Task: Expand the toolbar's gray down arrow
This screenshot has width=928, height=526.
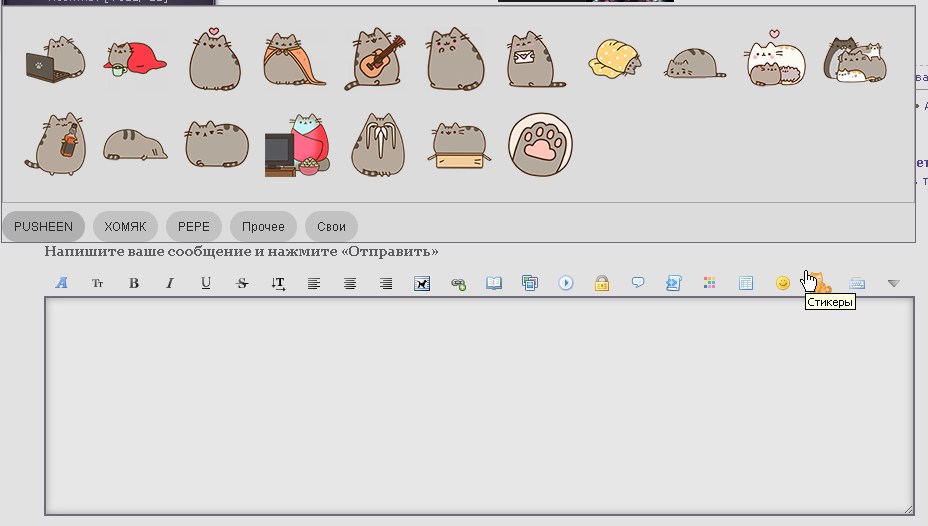Action: click(894, 283)
